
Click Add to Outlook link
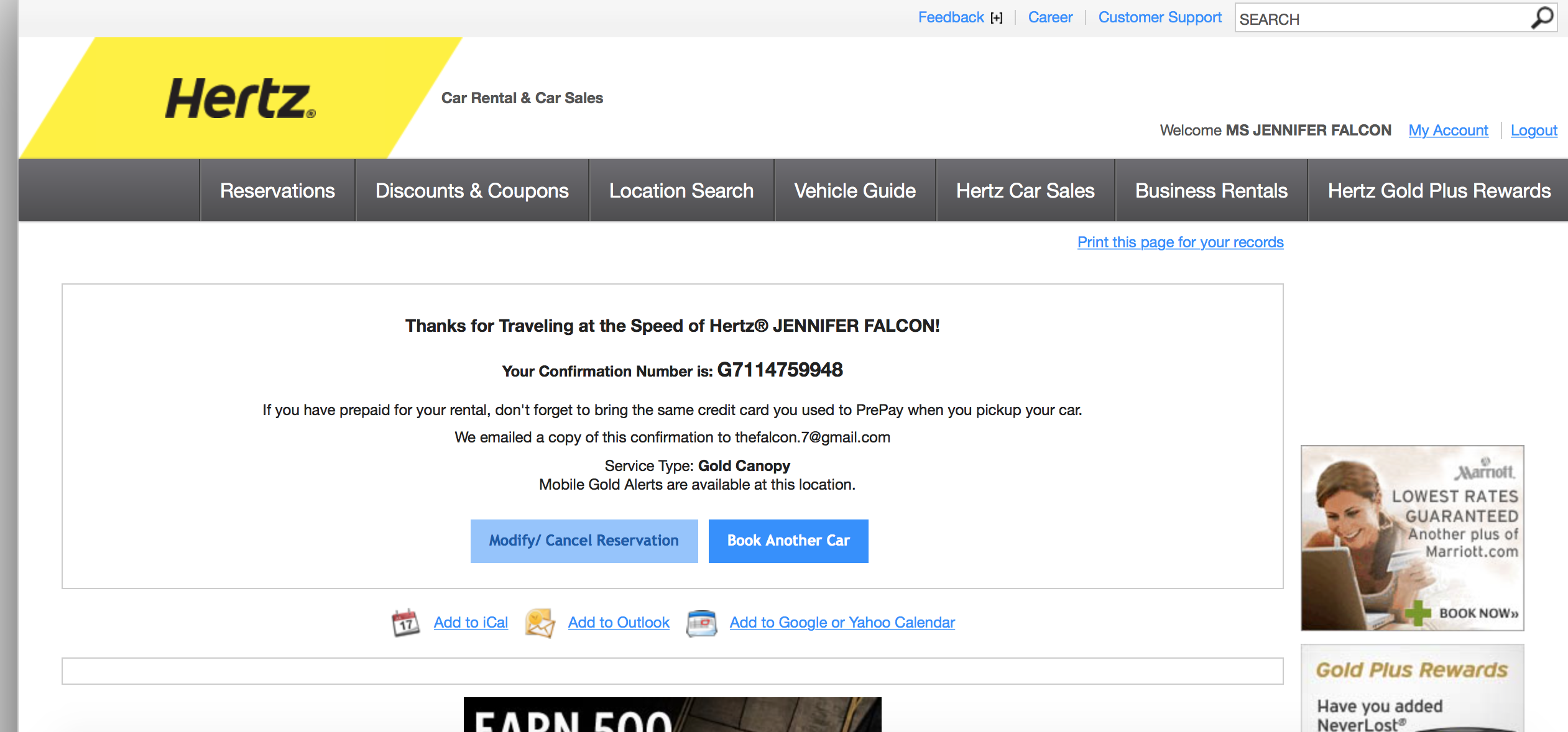[x=619, y=623]
